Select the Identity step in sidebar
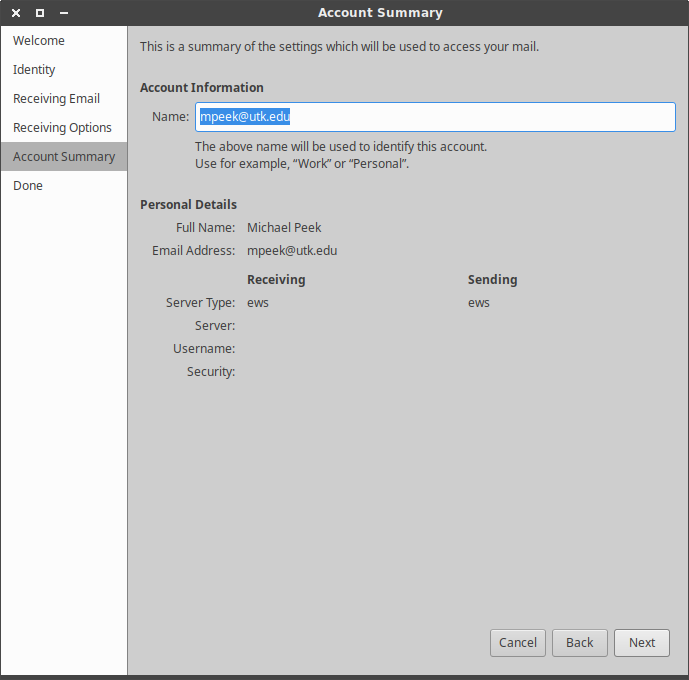 click(34, 70)
